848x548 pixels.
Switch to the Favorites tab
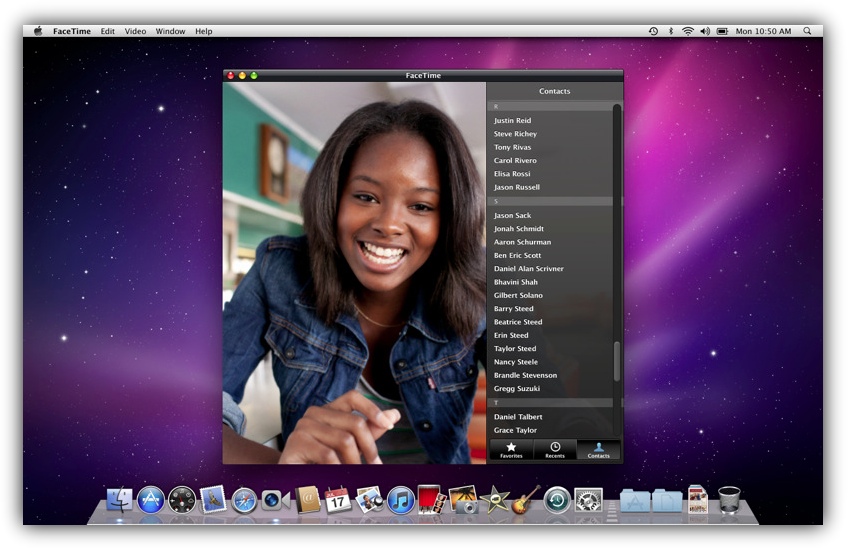tap(511, 450)
